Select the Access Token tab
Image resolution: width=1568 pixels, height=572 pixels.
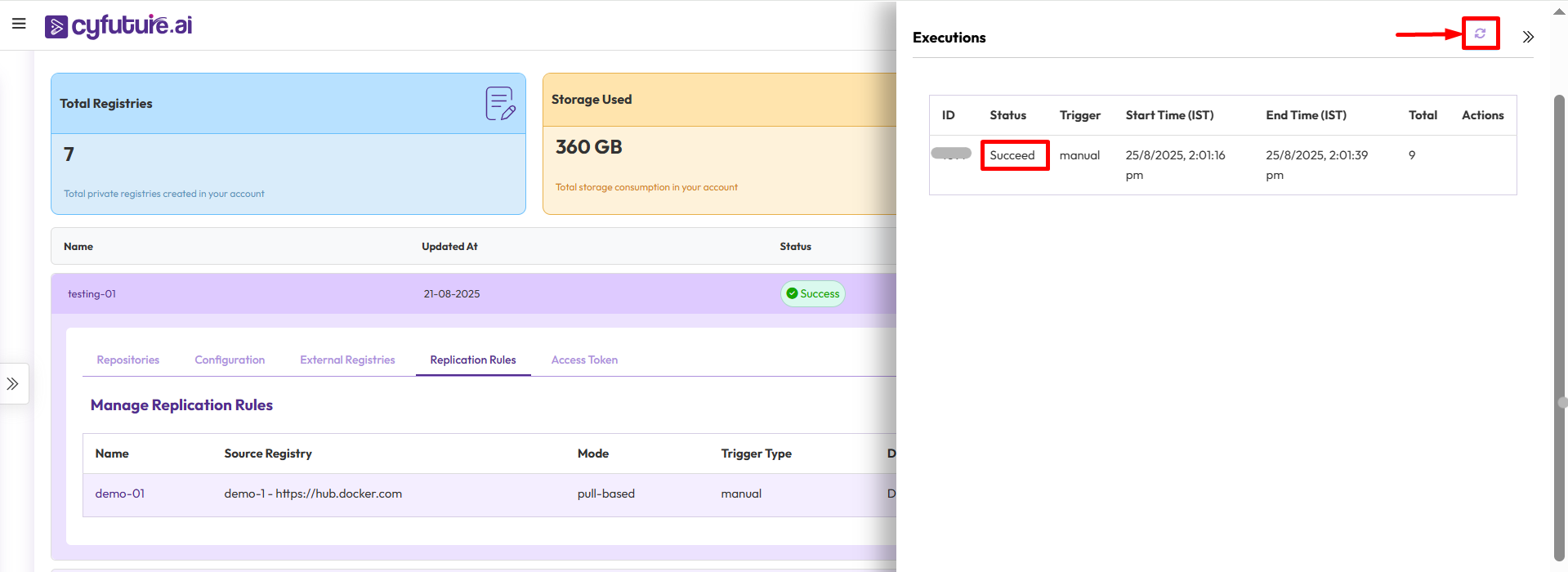pos(584,360)
